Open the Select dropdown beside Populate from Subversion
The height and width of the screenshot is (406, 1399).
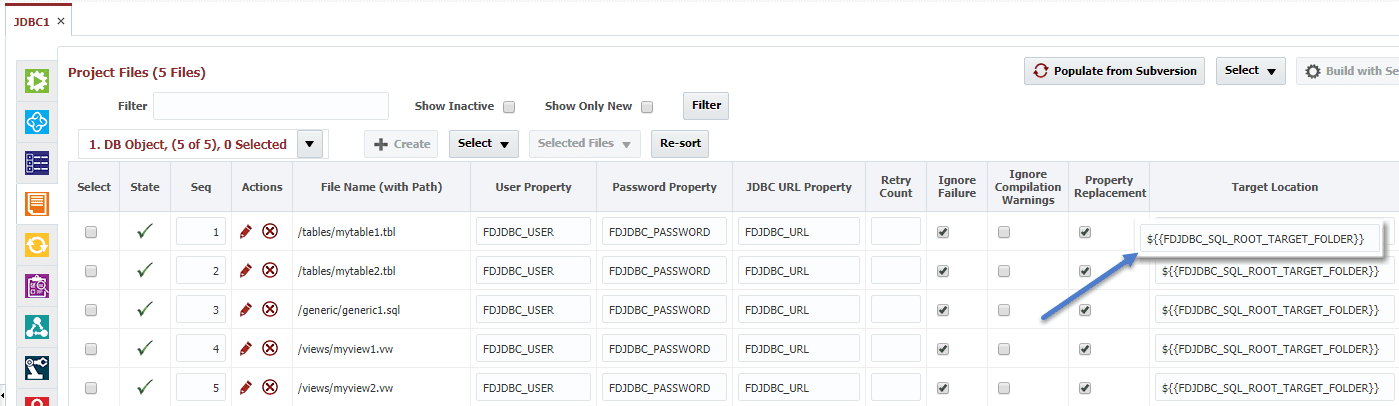1251,71
